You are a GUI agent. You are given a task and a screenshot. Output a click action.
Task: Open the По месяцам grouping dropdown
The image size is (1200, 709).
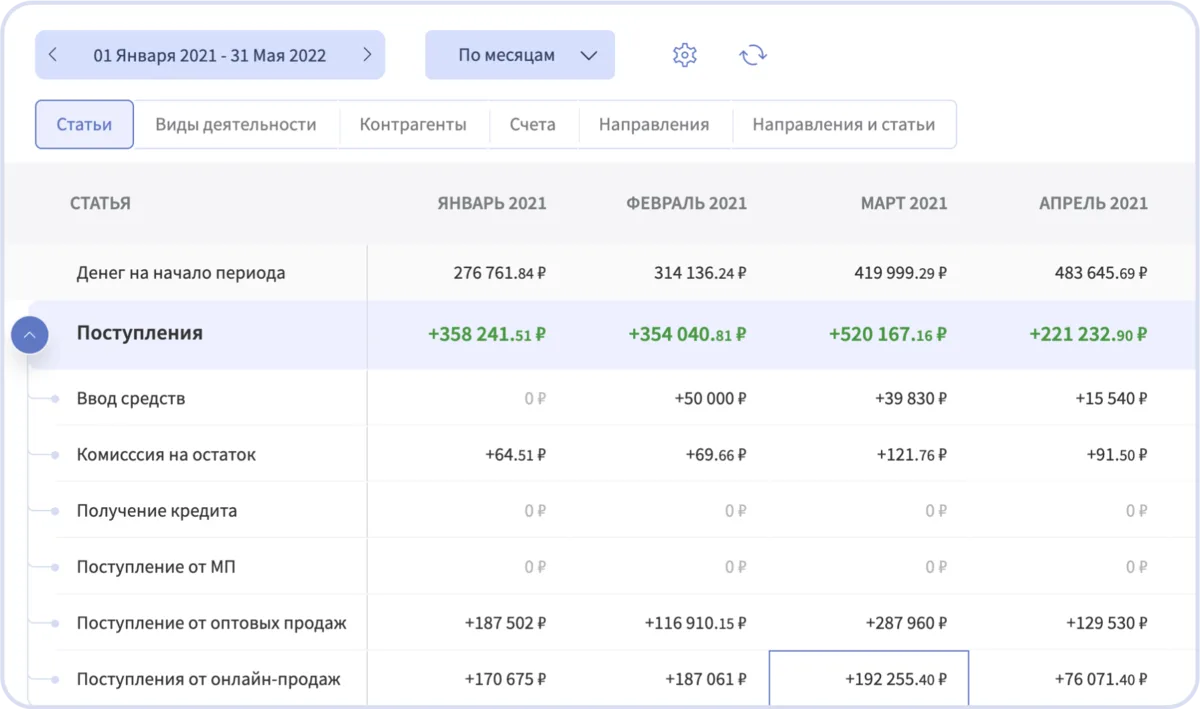[520, 55]
